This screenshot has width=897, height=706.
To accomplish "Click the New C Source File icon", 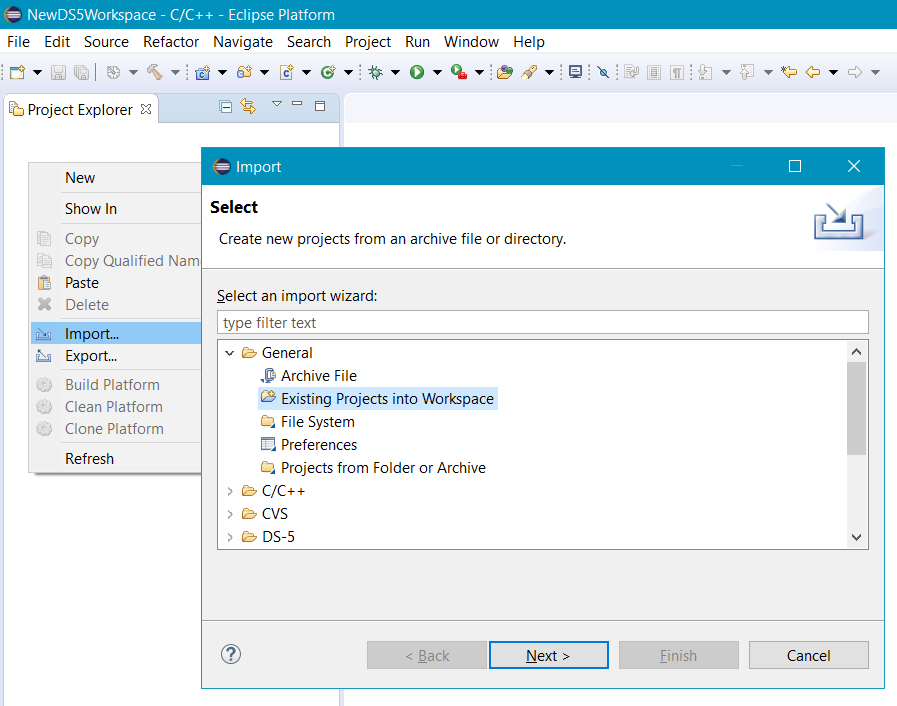I will pyautogui.click(x=287, y=72).
